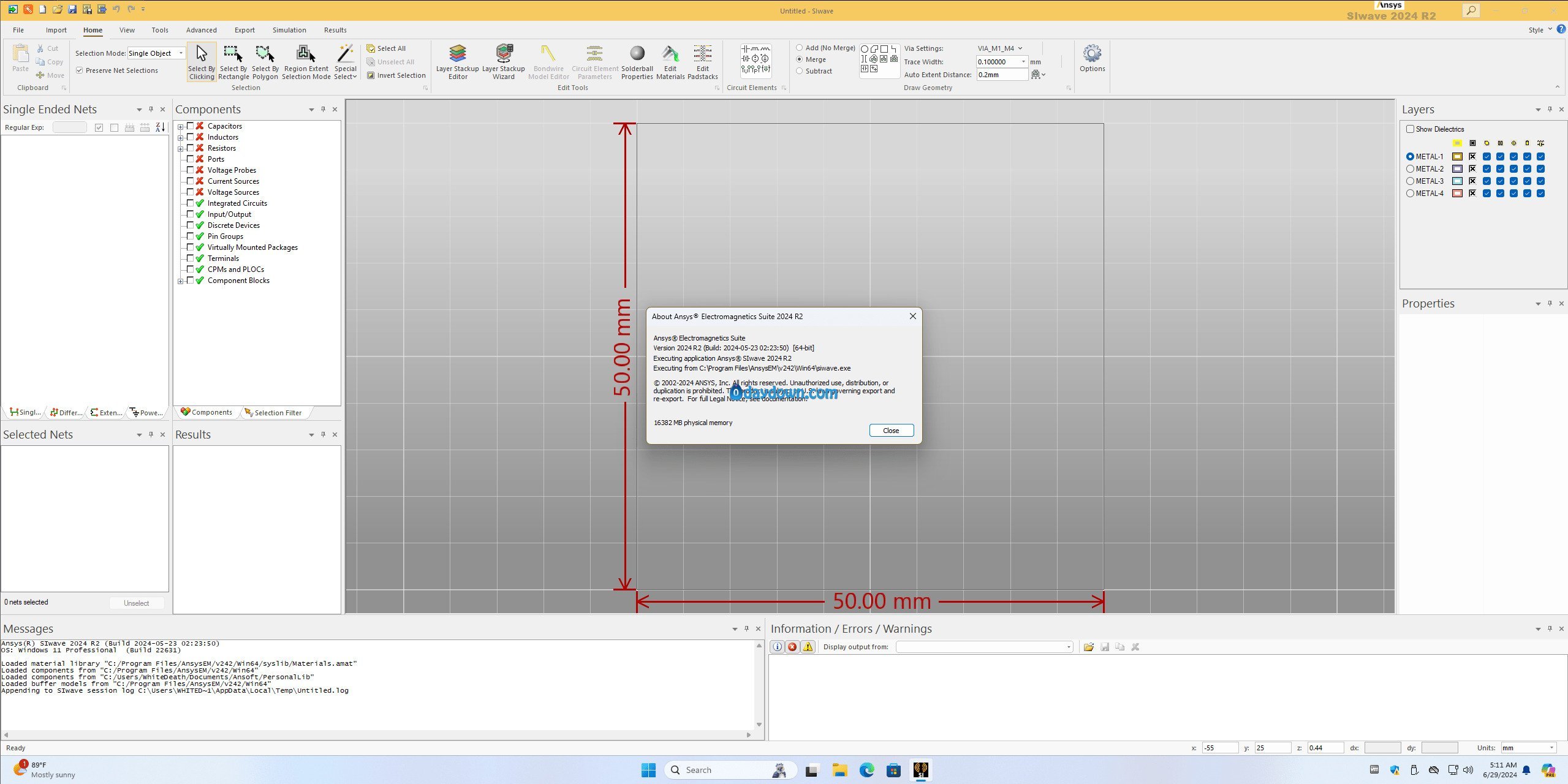Click METAL-4 layer color swatch
Image resolution: width=1568 pixels, height=784 pixels.
click(1457, 193)
